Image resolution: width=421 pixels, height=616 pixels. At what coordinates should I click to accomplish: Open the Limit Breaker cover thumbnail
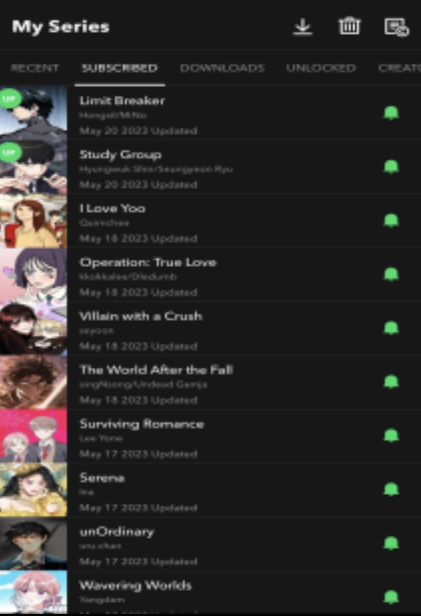[x=33, y=113]
